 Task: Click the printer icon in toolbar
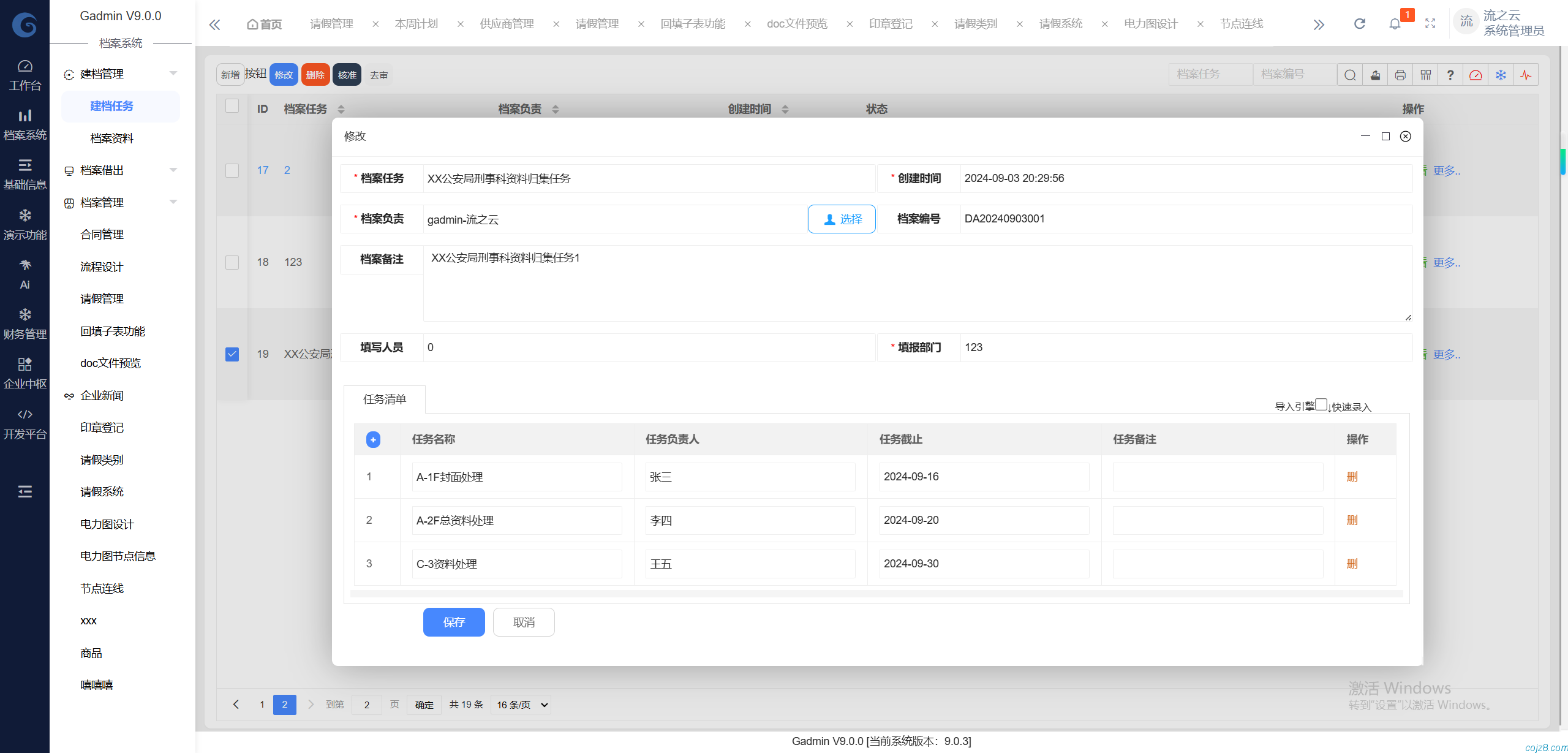click(1400, 75)
